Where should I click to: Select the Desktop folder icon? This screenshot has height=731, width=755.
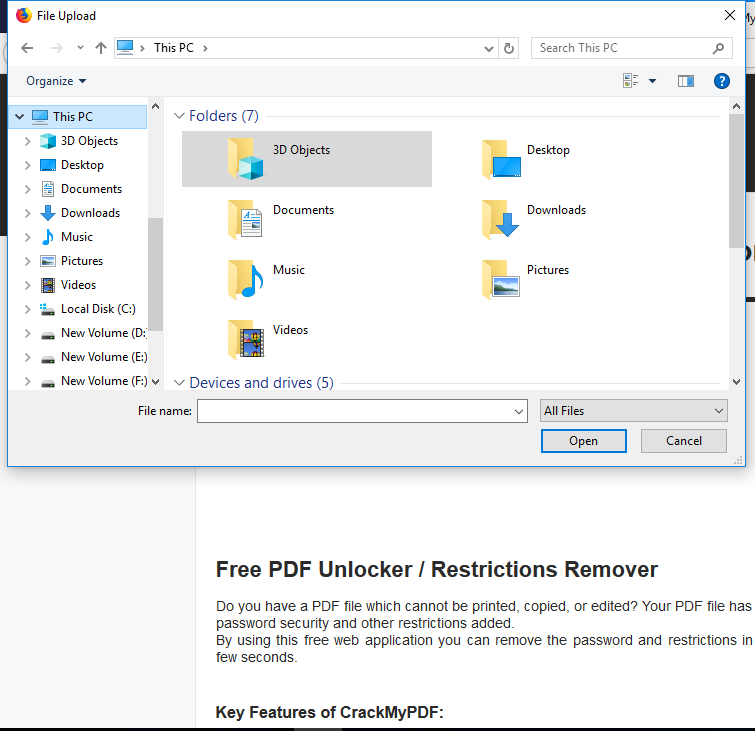pos(501,159)
